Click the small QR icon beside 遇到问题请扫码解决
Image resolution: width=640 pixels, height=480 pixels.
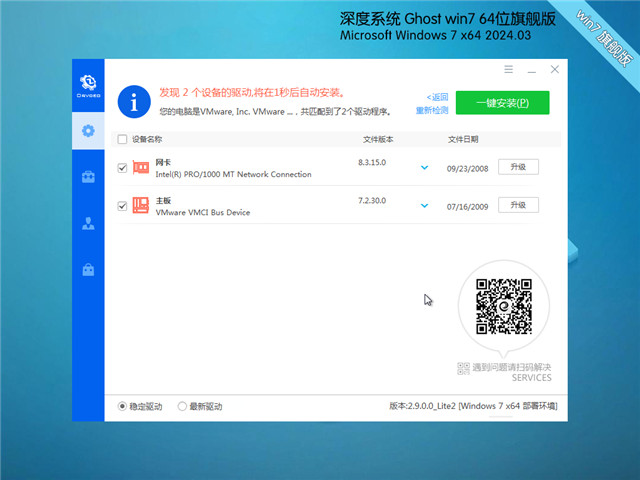tap(463, 368)
